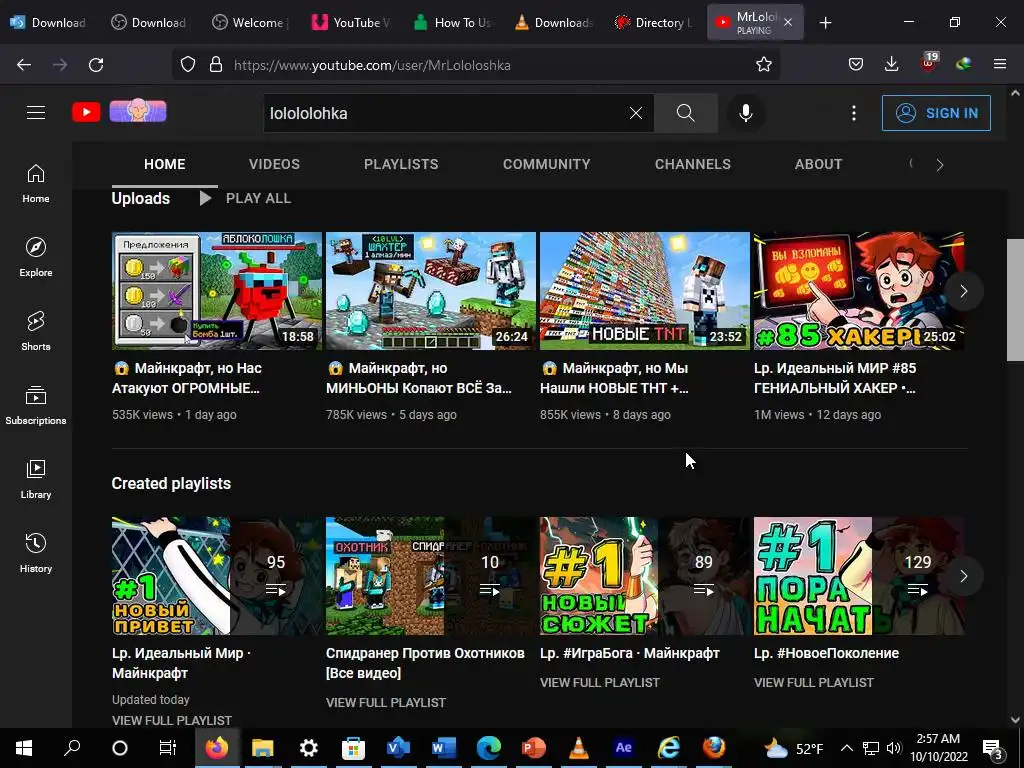This screenshot has height=768, width=1024.
Task: Open the 129-video НовоеПоколение playlist thumbnail
Action: pos(859,576)
